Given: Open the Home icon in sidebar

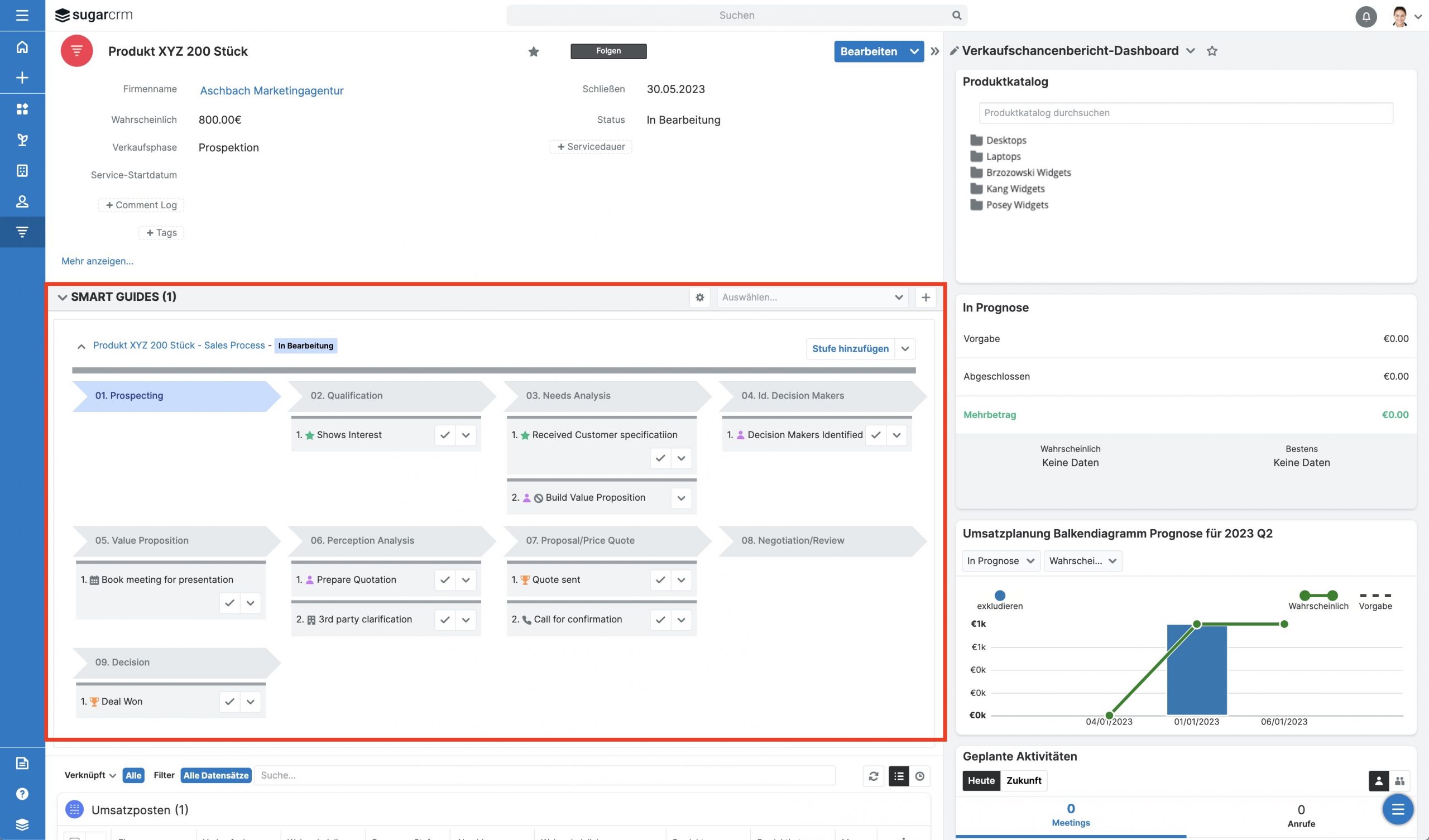Looking at the screenshot, I should (22, 47).
